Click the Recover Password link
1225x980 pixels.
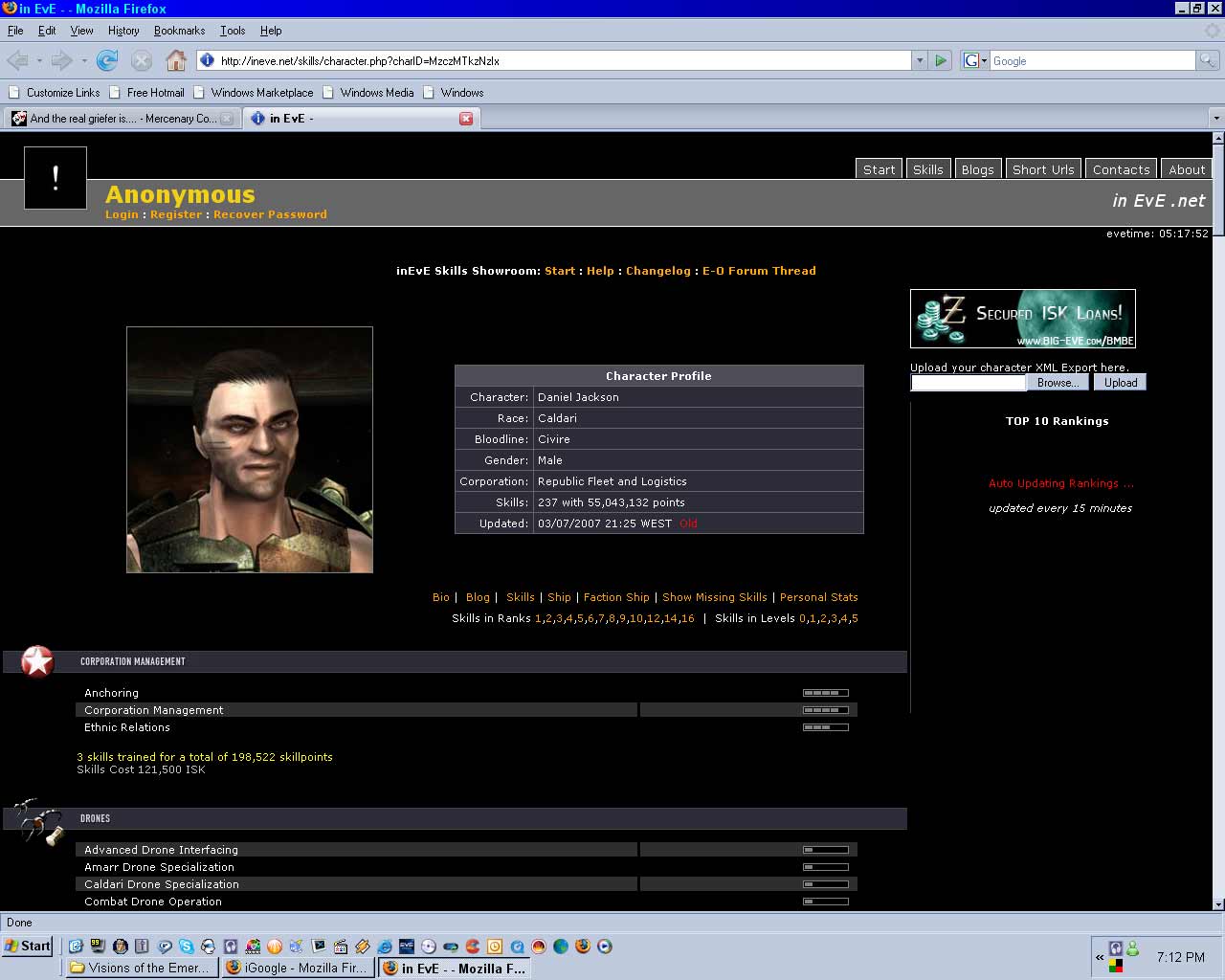[270, 214]
